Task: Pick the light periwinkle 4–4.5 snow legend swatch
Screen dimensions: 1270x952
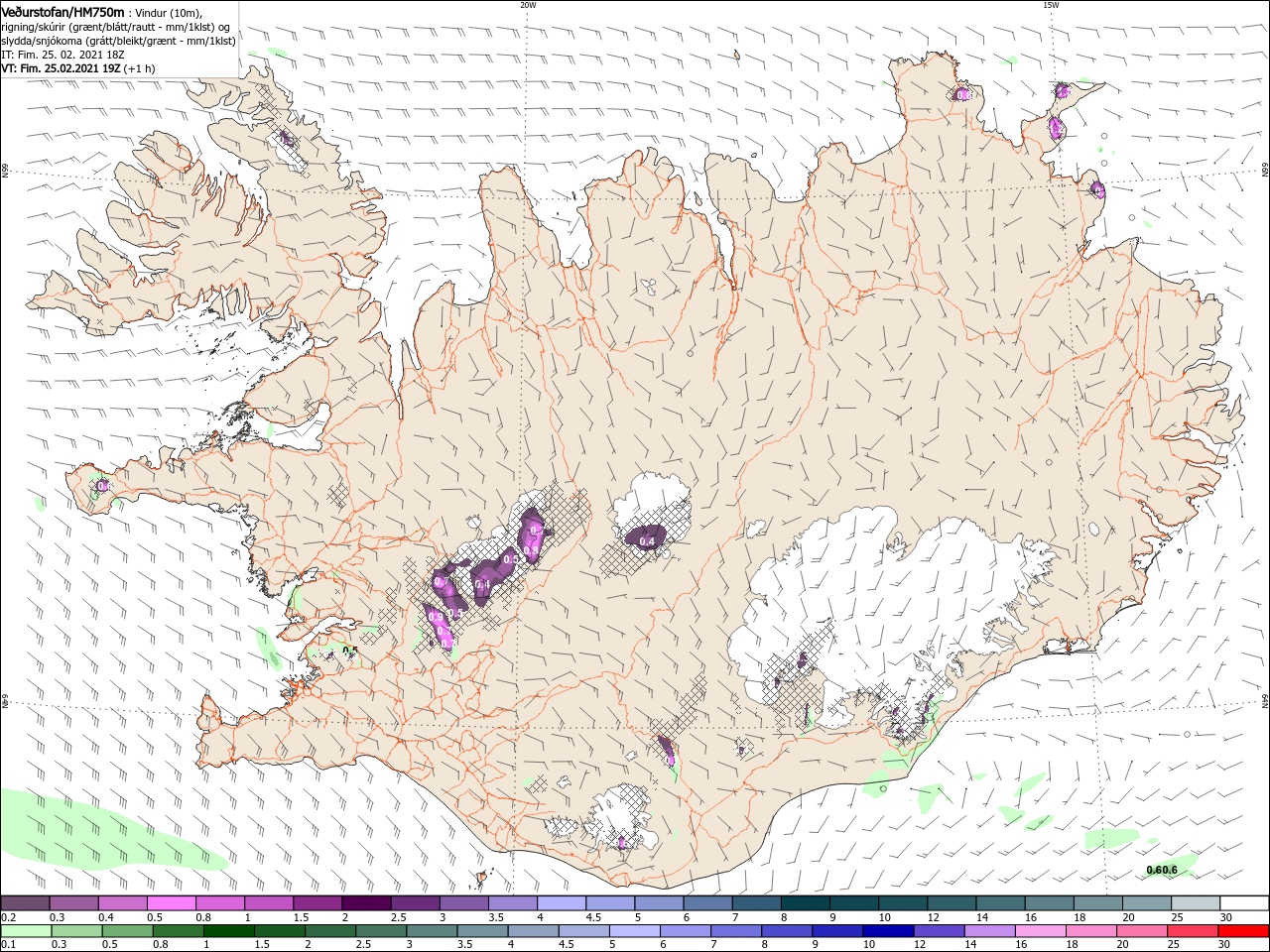Action: pos(562,903)
